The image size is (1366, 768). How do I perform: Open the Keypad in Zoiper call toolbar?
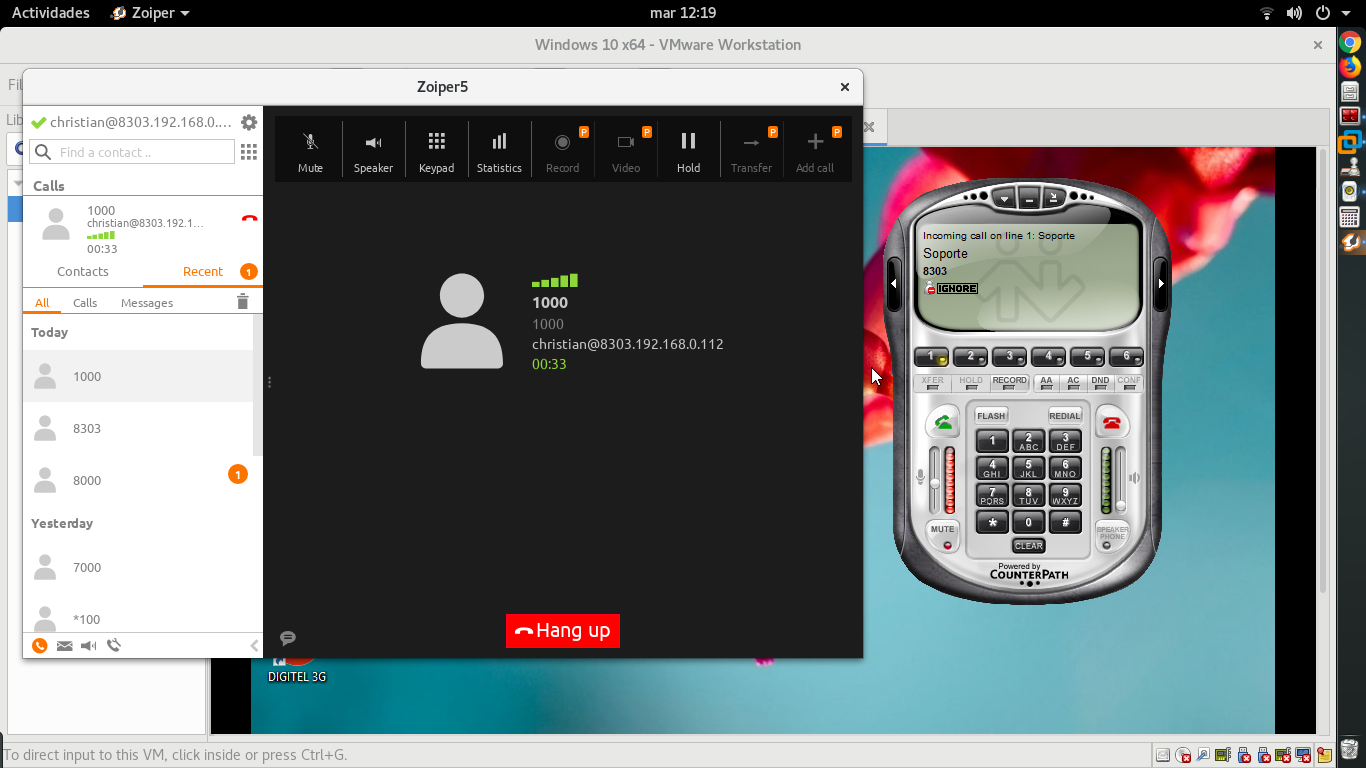coord(436,151)
